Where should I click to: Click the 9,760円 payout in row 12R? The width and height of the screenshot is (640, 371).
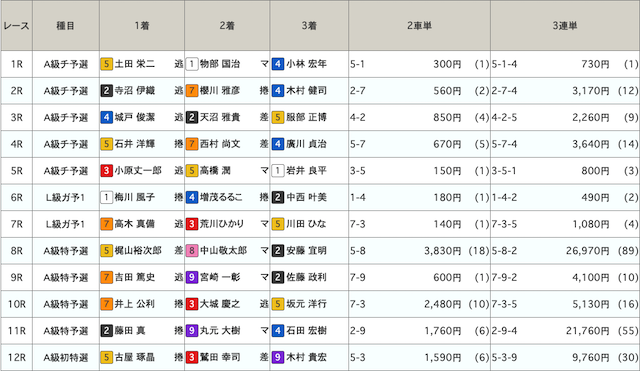(591, 358)
